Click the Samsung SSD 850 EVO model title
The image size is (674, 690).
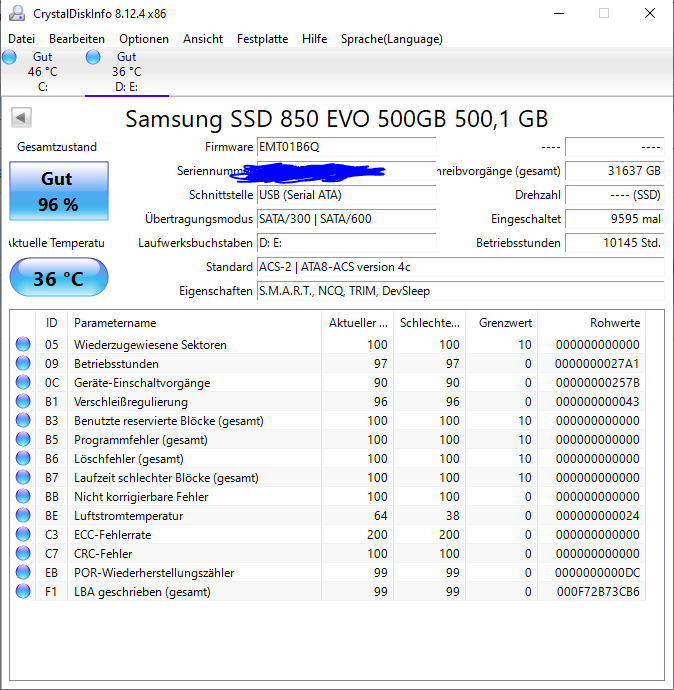click(337, 119)
